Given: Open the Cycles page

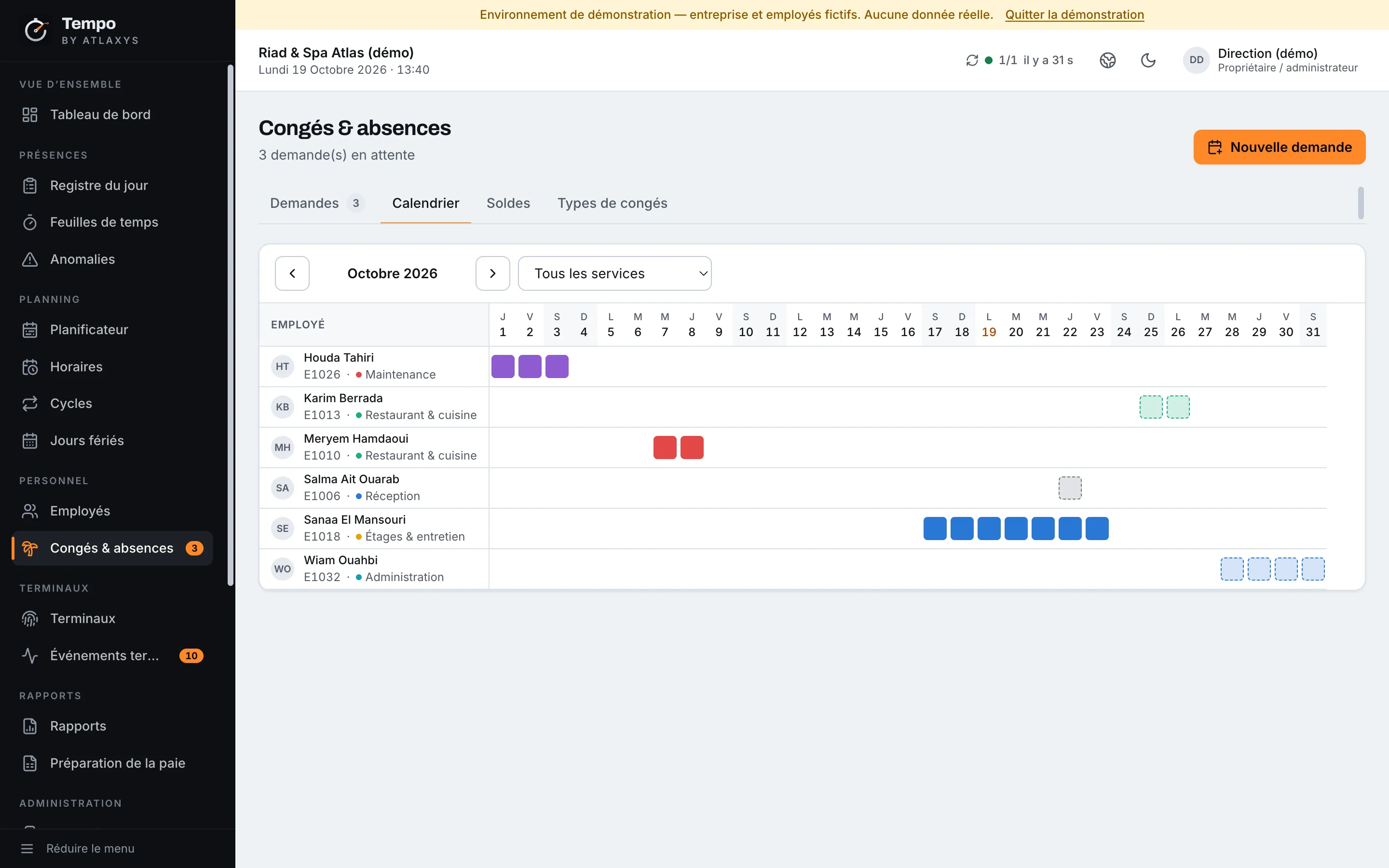Looking at the screenshot, I should (x=112, y=404).
